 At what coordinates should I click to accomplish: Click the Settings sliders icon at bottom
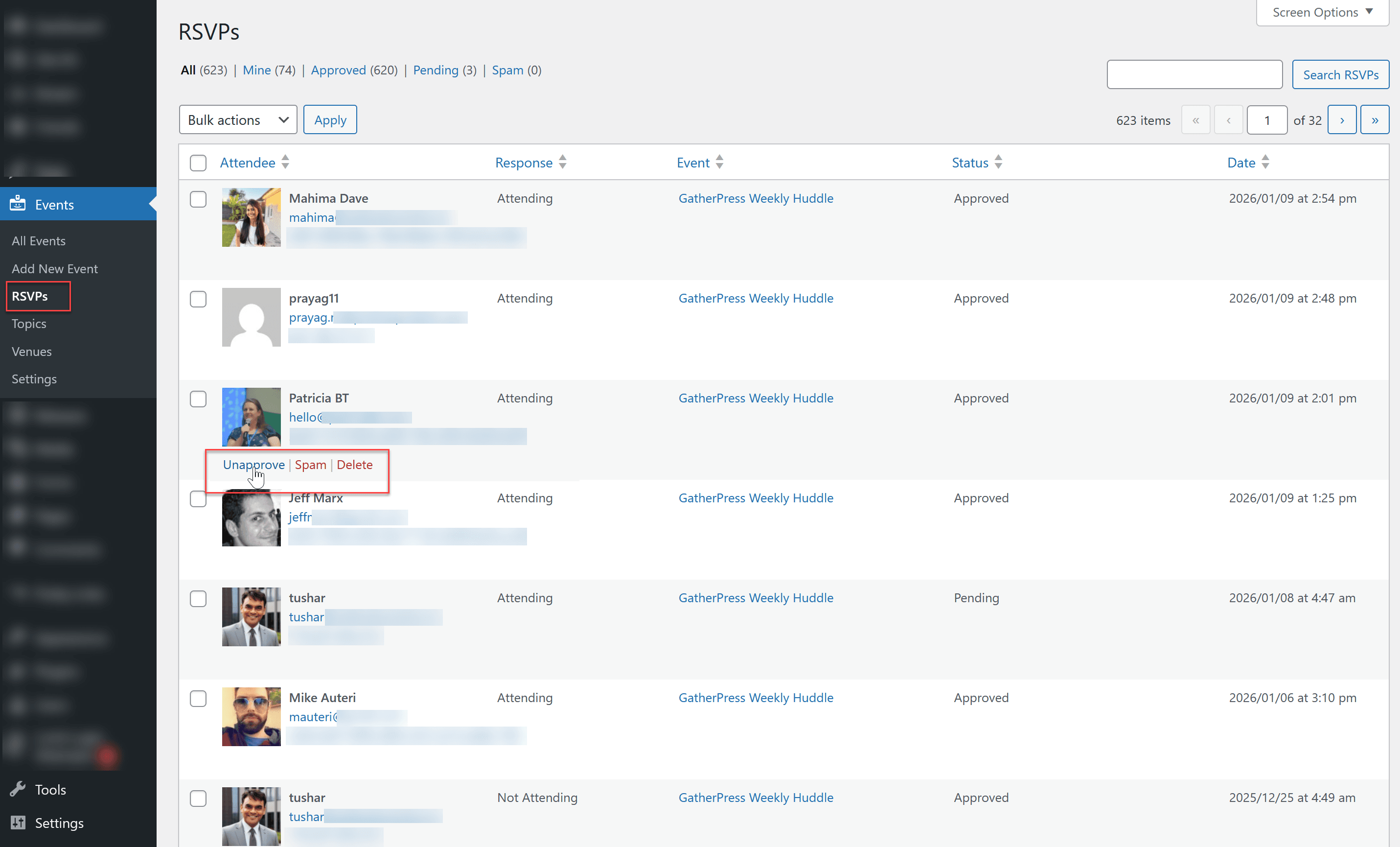point(18,822)
